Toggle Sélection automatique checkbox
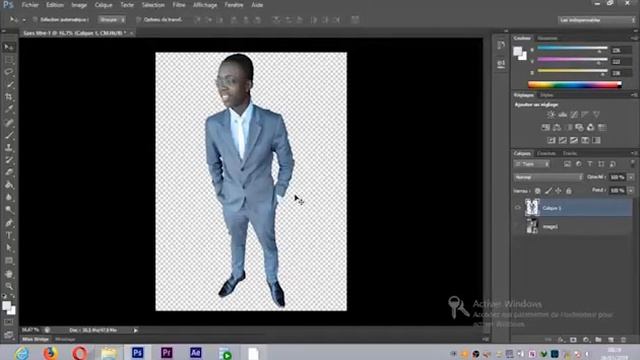The width and height of the screenshot is (640, 360). point(35,20)
